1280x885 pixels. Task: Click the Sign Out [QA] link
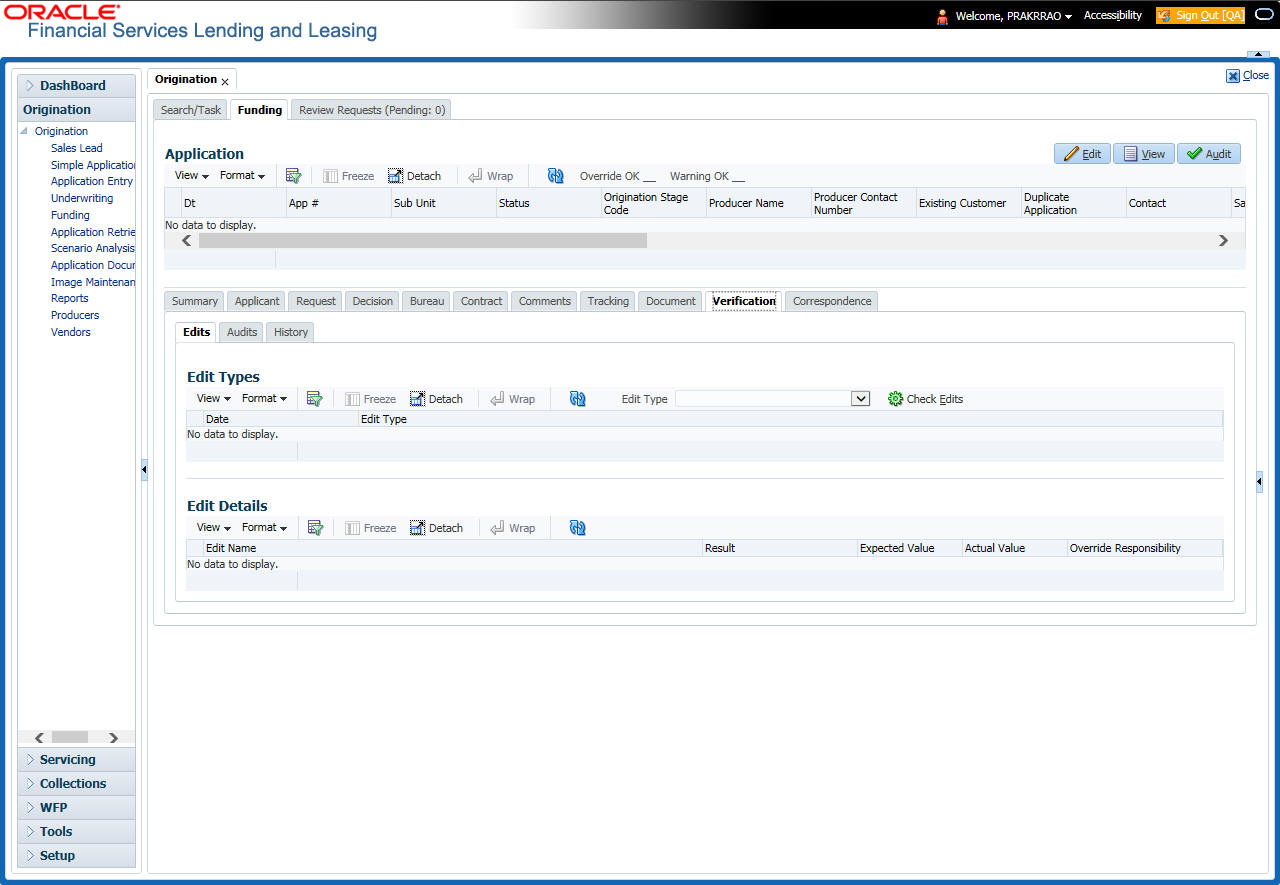click(x=1200, y=16)
